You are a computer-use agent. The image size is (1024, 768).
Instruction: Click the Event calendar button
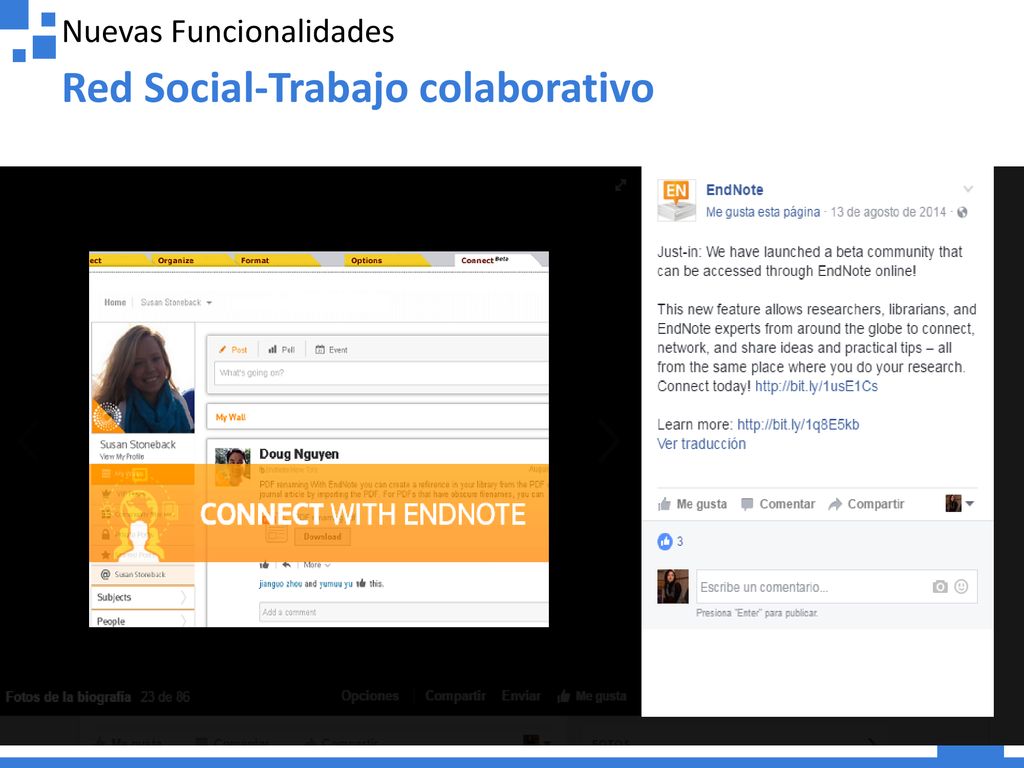[331, 350]
